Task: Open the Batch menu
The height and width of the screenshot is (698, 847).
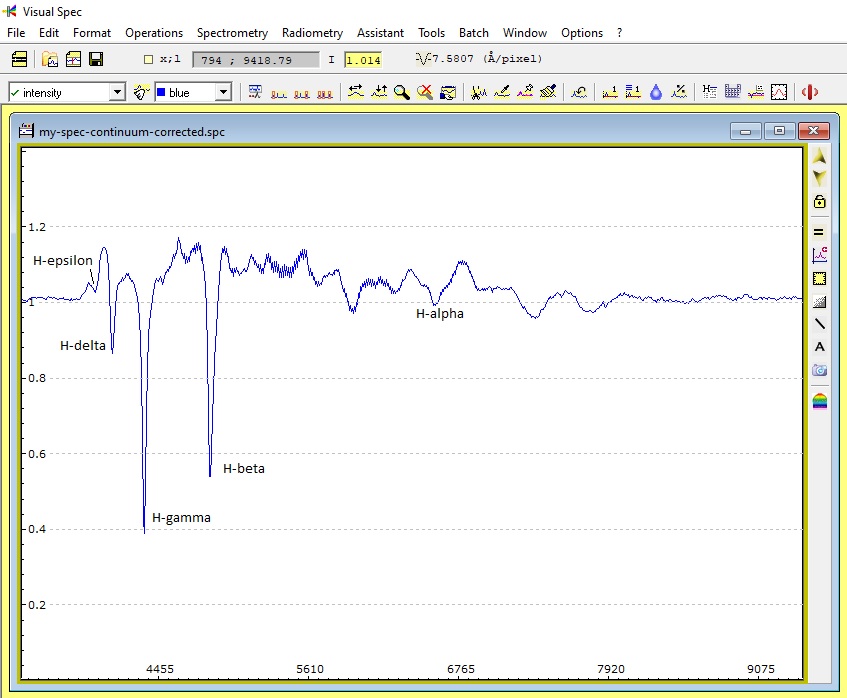Action: (474, 33)
